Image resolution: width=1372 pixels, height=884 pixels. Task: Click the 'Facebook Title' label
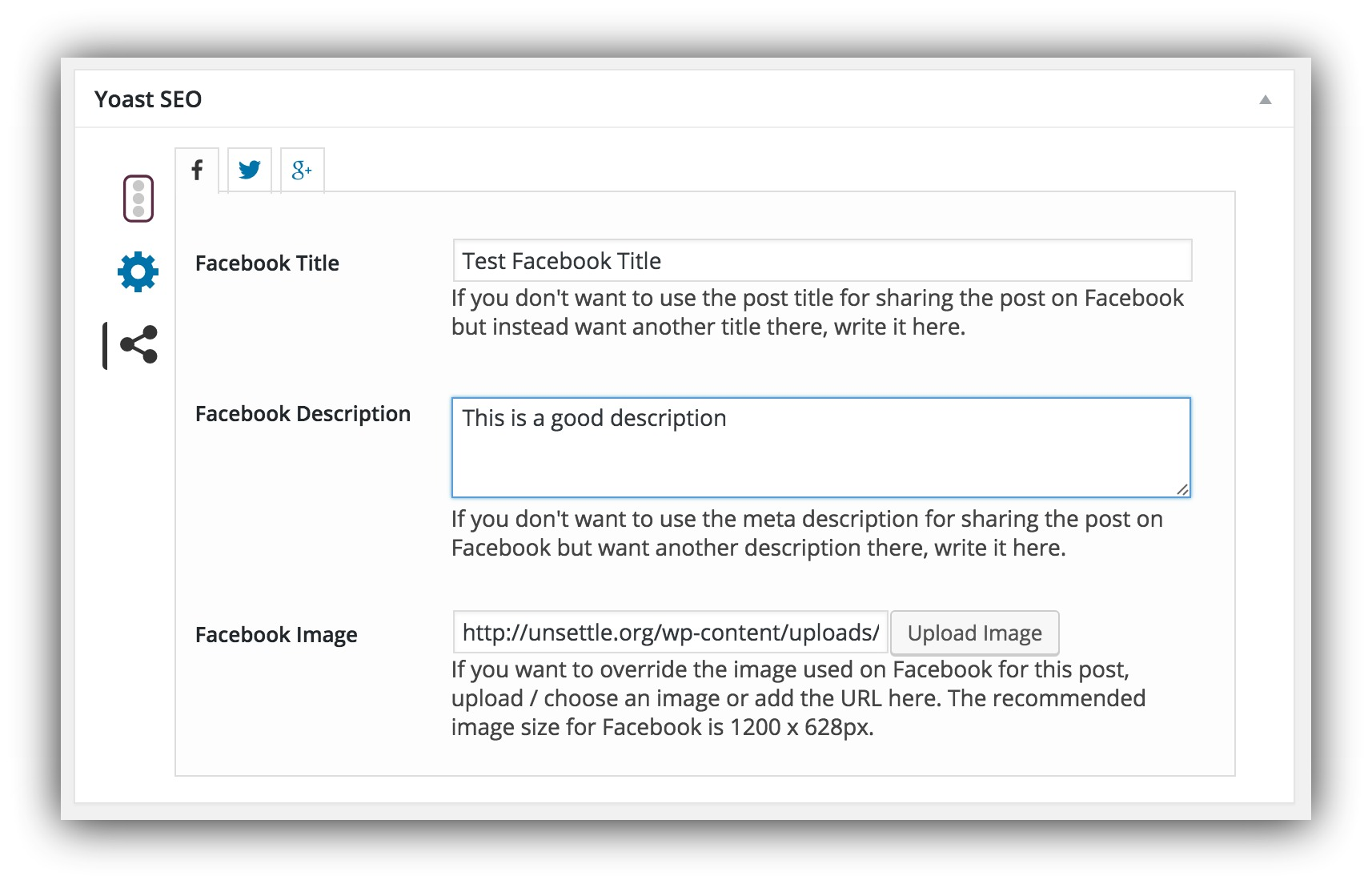267,263
